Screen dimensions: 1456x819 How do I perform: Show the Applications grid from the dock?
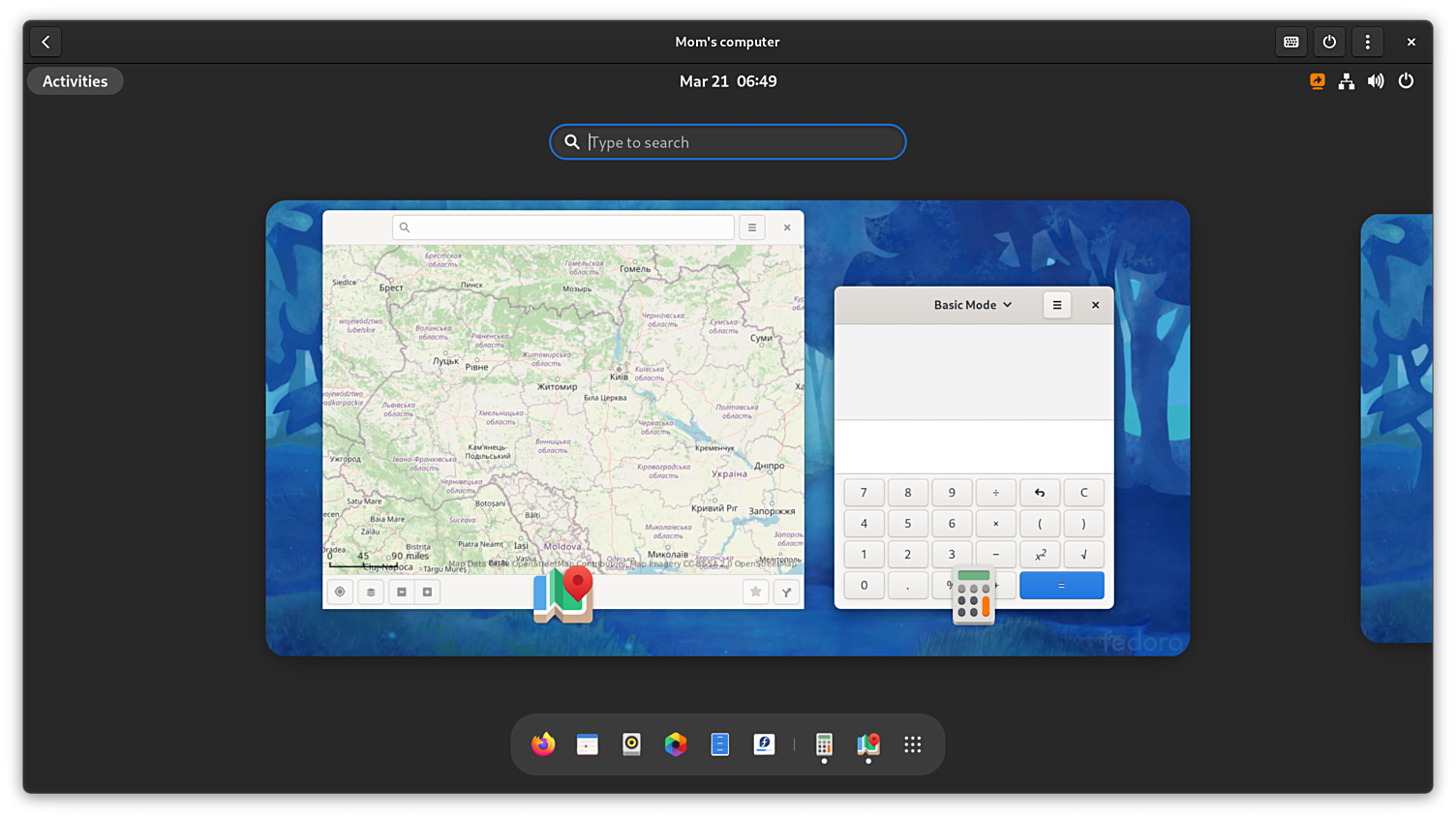coord(913,744)
